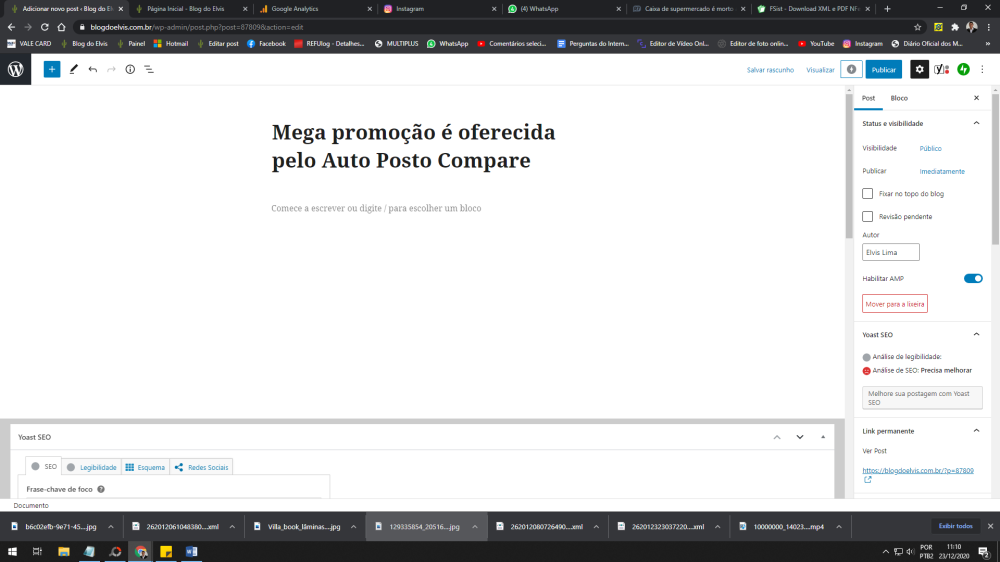This screenshot has height=562, width=1000.
Task: Click Salvar rascunho
Action: [770, 70]
